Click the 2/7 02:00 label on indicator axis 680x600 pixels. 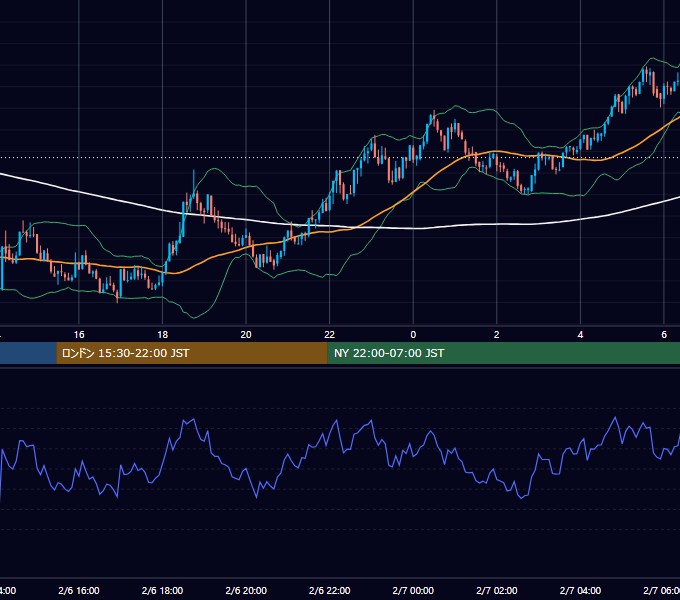pos(497,591)
